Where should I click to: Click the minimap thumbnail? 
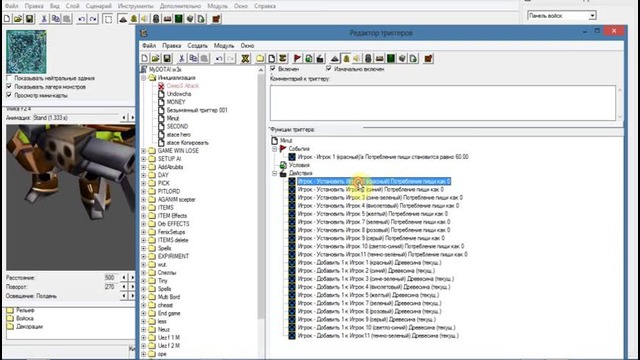click(x=26, y=51)
